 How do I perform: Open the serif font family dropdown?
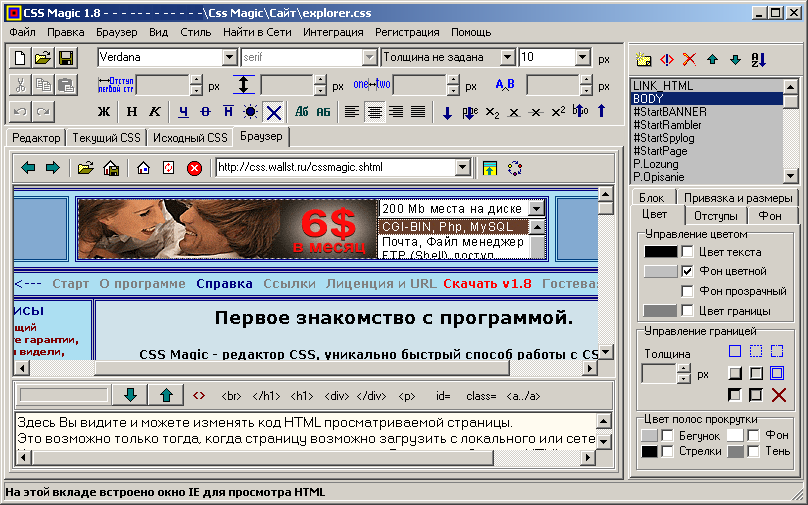click(x=369, y=57)
